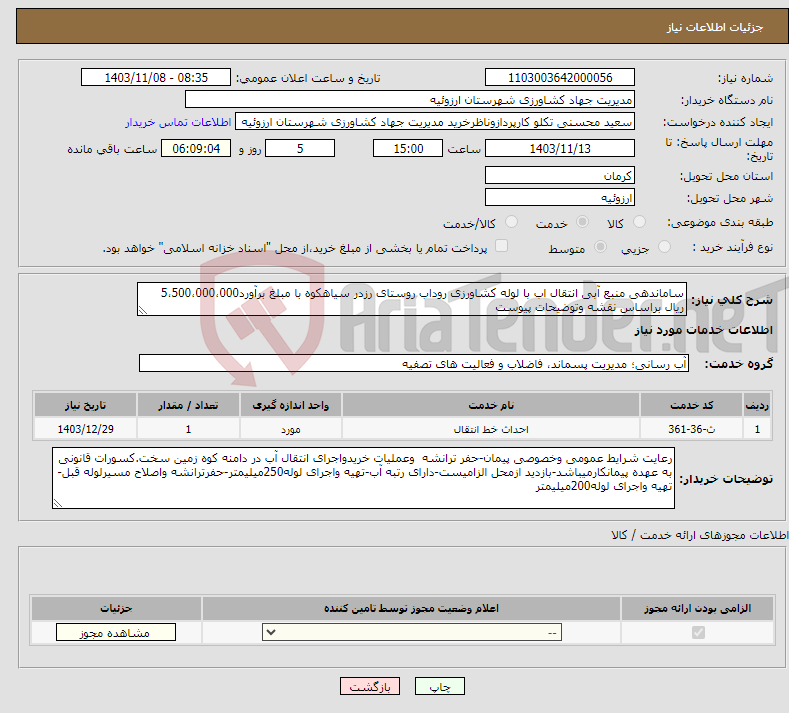This screenshot has height=713, width=789.
Task: Click the request creator name field
Action: click(x=435, y=122)
